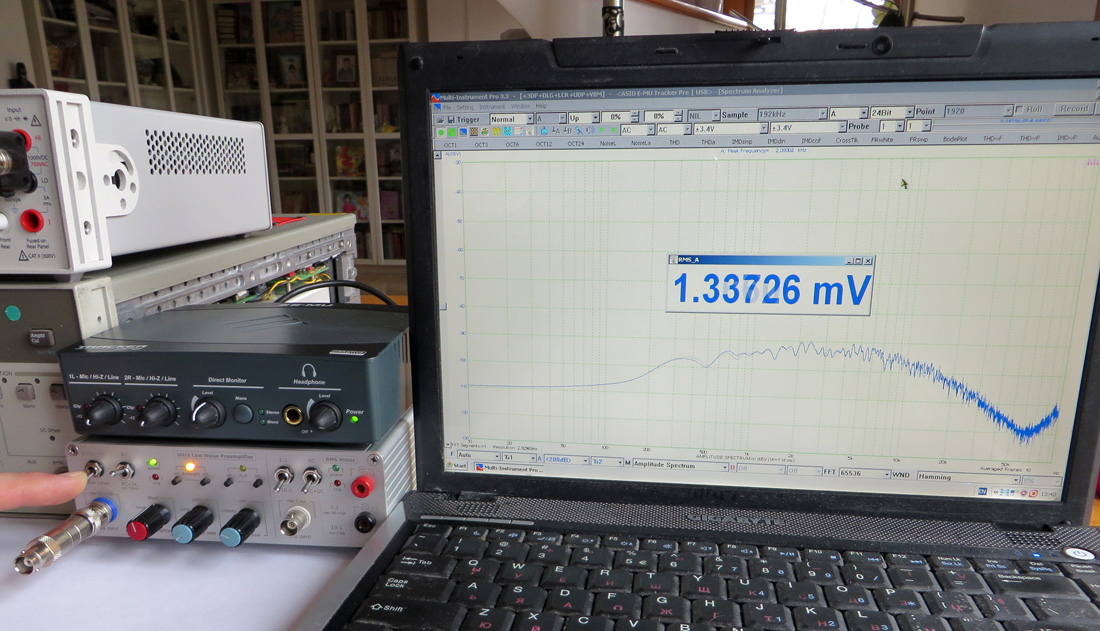Click the Record button
1100x631 pixels.
pyautogui.click(x=1074, y=109)
